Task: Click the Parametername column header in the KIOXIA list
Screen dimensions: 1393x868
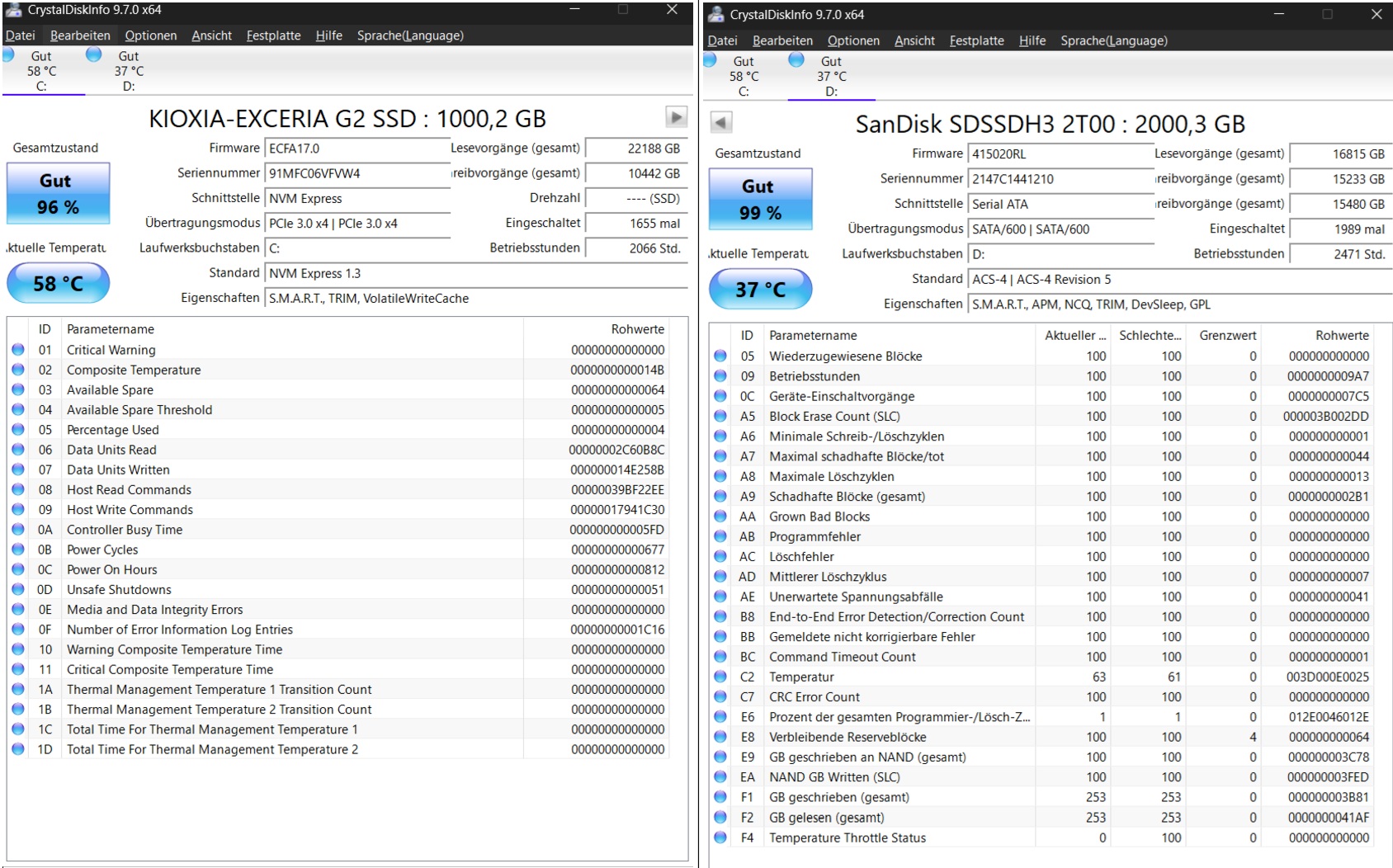Action: click(292, 329)
